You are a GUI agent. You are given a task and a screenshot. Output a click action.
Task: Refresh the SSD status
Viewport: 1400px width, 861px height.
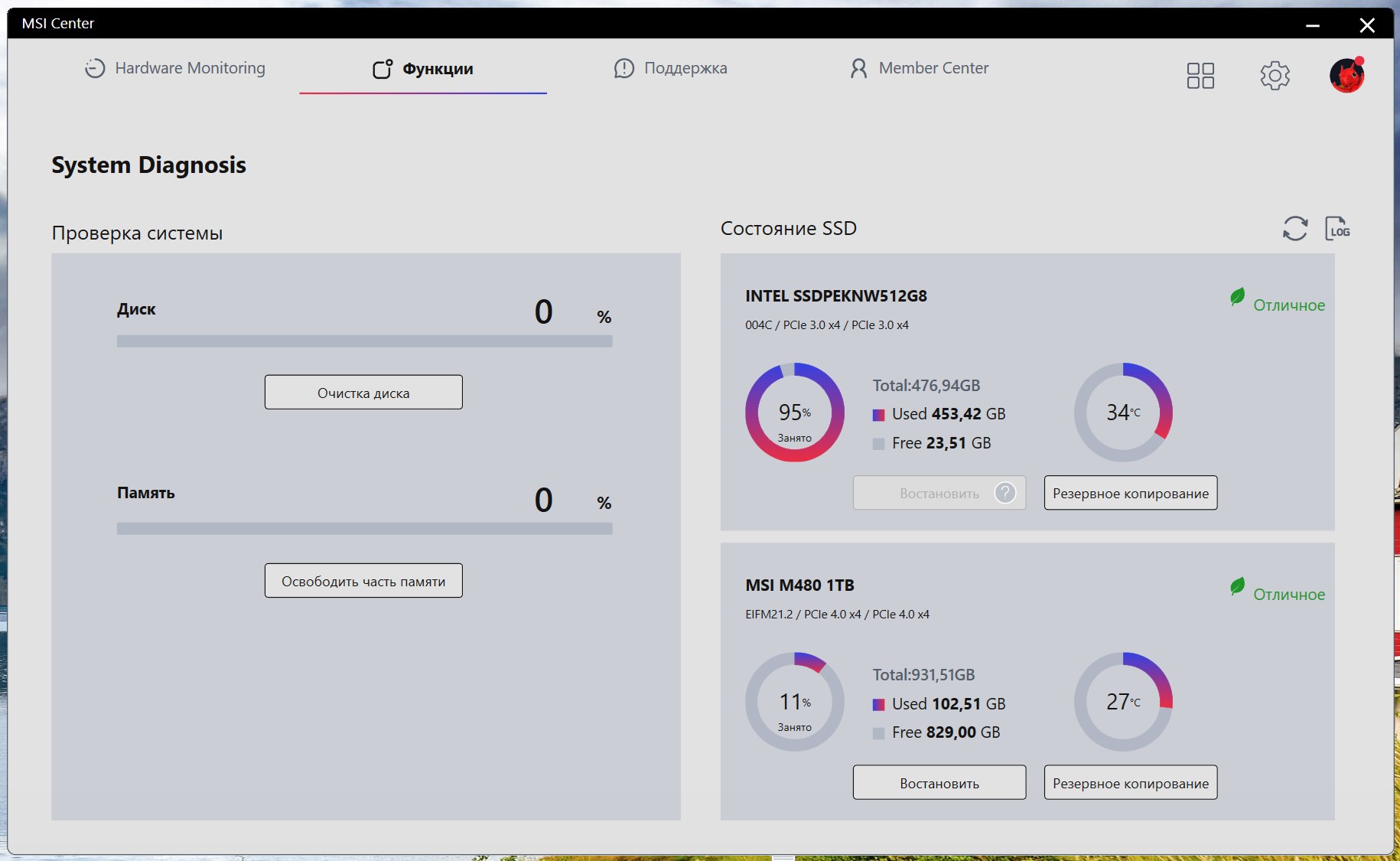[1295, 228]
